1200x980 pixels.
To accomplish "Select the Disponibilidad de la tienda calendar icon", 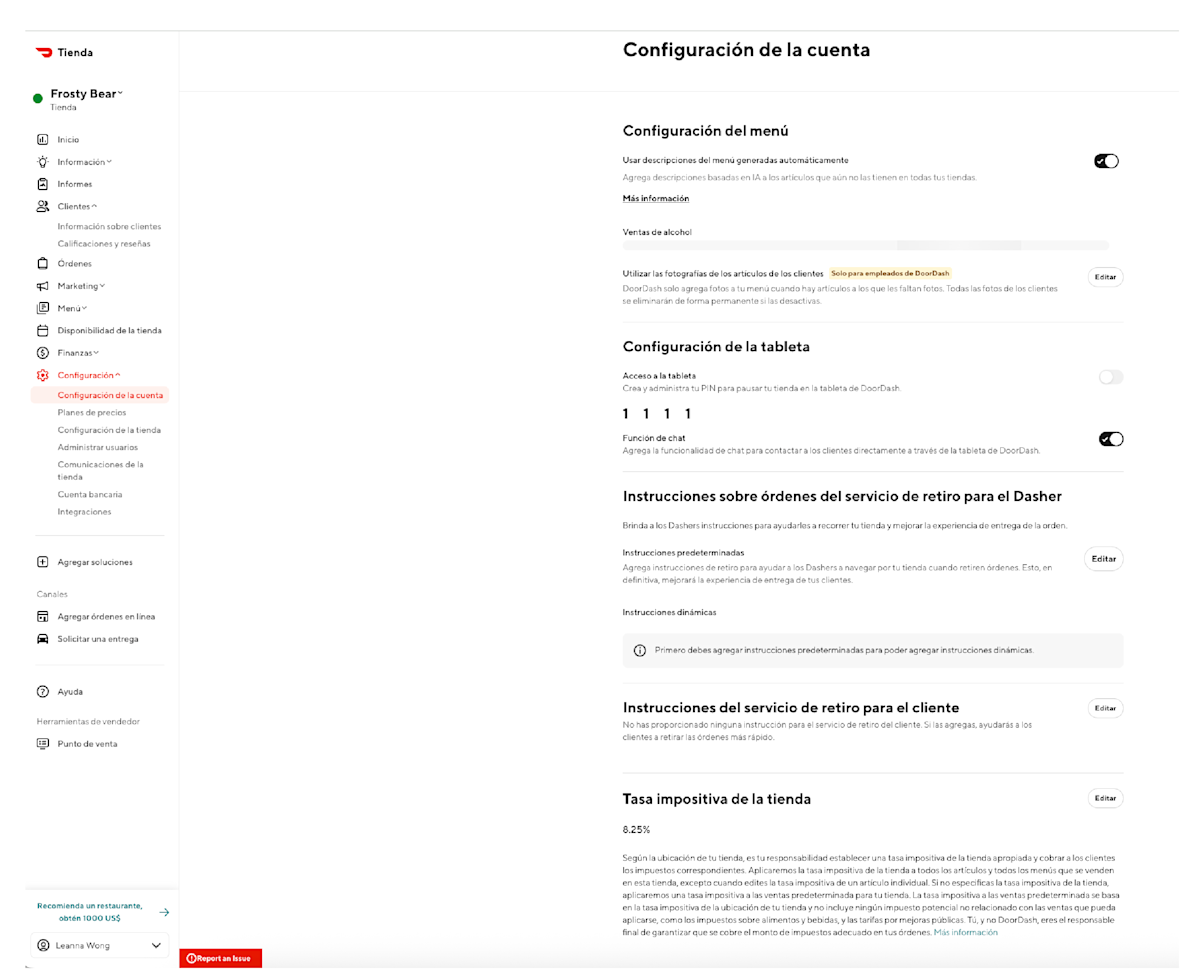I will coord(42,330).
